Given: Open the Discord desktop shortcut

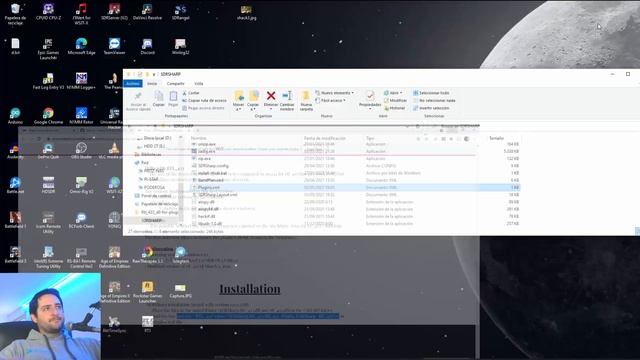Looking at the screenshot, I should (147, 47).
